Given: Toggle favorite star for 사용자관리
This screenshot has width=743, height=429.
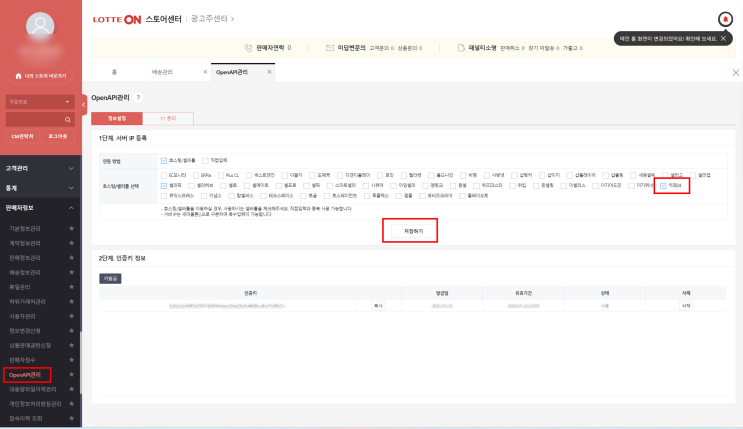Looking at the screenshot, I should 72,316.
